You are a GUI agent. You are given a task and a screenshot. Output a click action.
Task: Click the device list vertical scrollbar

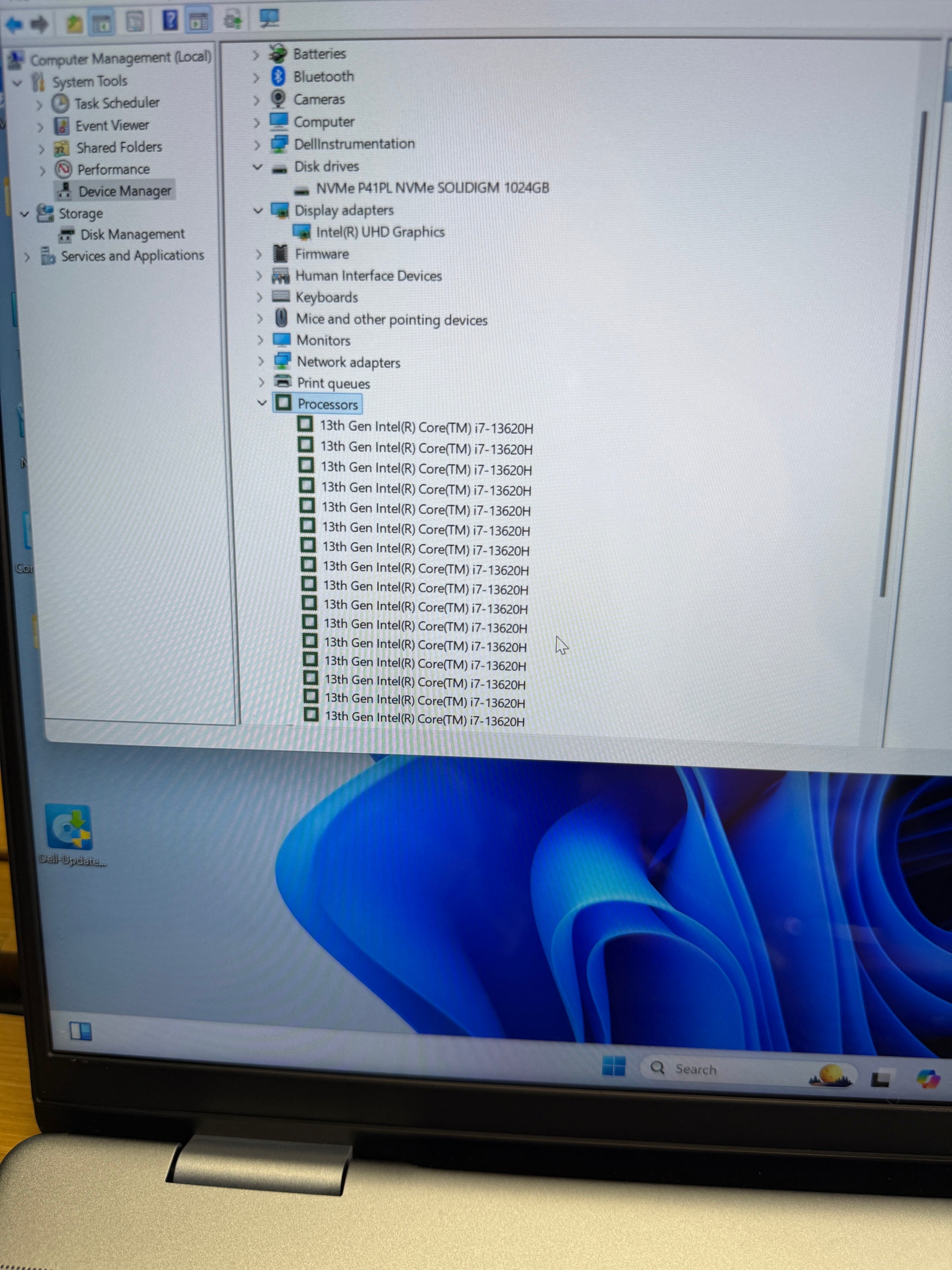pyautogui.click(x=904, y=353)
